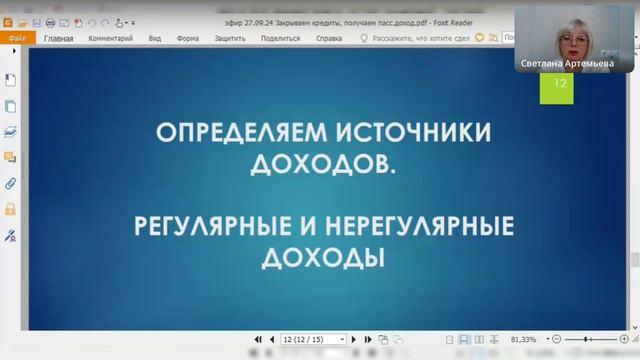Go to the last page
This screenshot has width=640, height=360.
click(x=368, y=339)
